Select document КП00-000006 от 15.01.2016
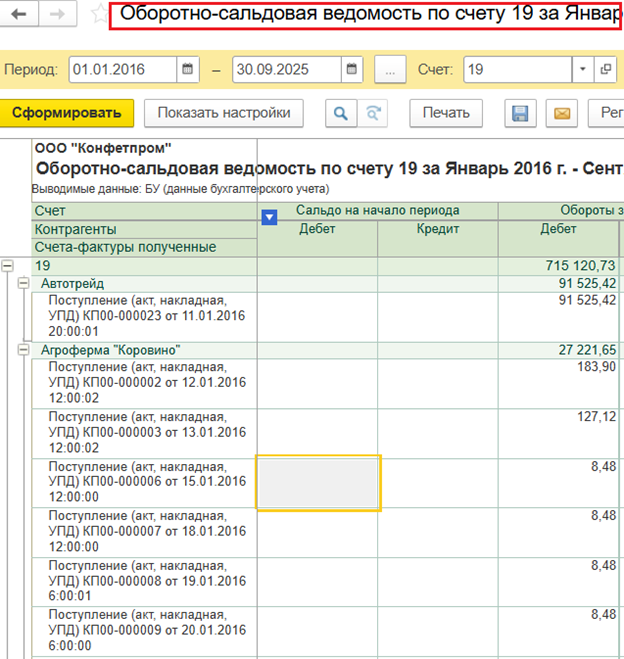 144,482
